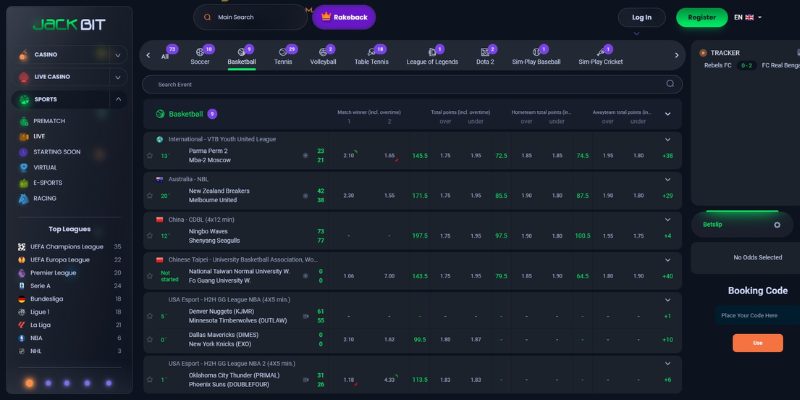
Task: Open the EN language dropdown
Action: tap(747, 17)
